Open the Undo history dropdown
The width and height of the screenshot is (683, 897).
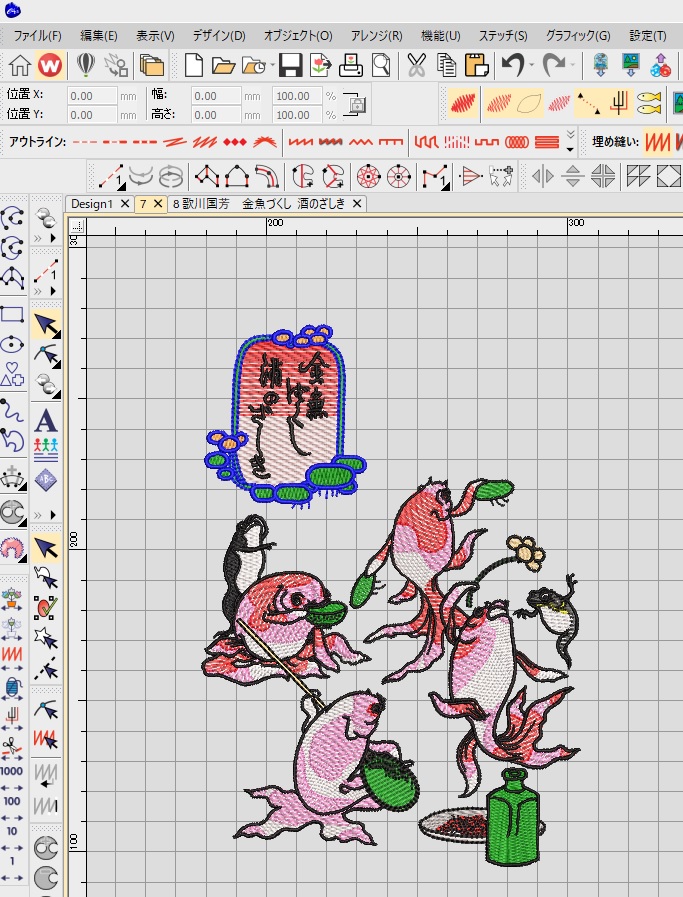coord(532,65)
